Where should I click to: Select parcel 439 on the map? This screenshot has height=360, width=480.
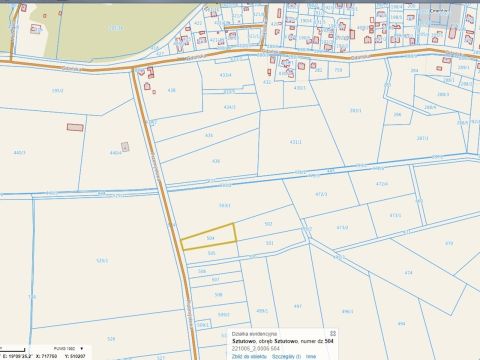[x=216, y=161]
